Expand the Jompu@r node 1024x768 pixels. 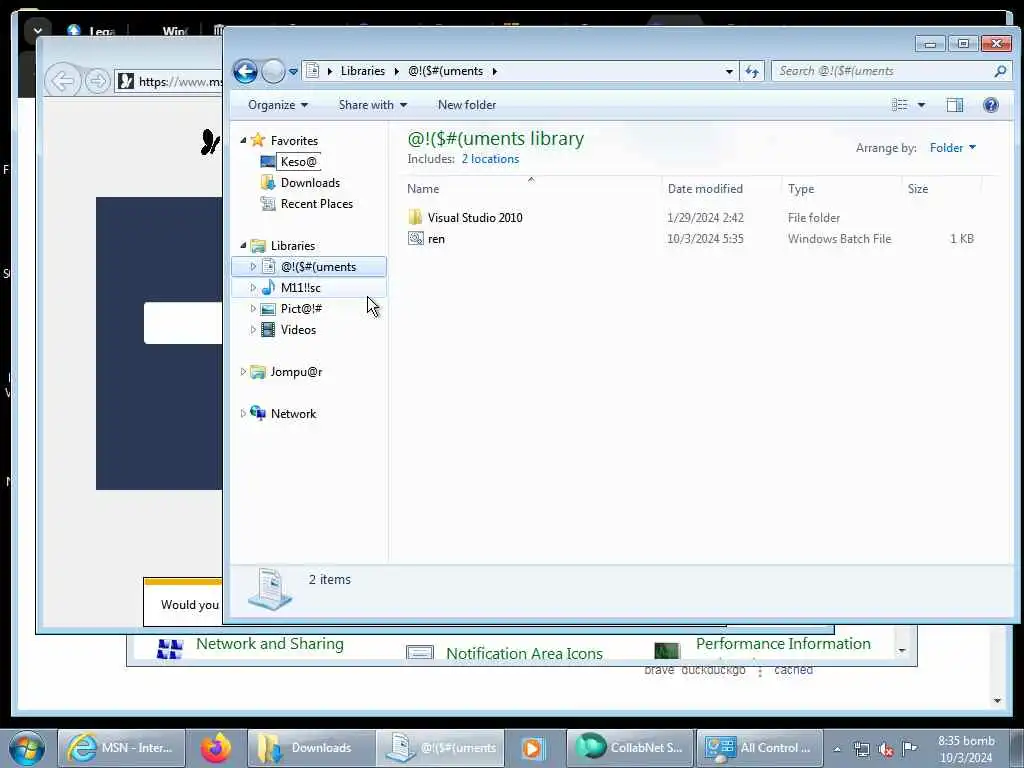(243, 372)
